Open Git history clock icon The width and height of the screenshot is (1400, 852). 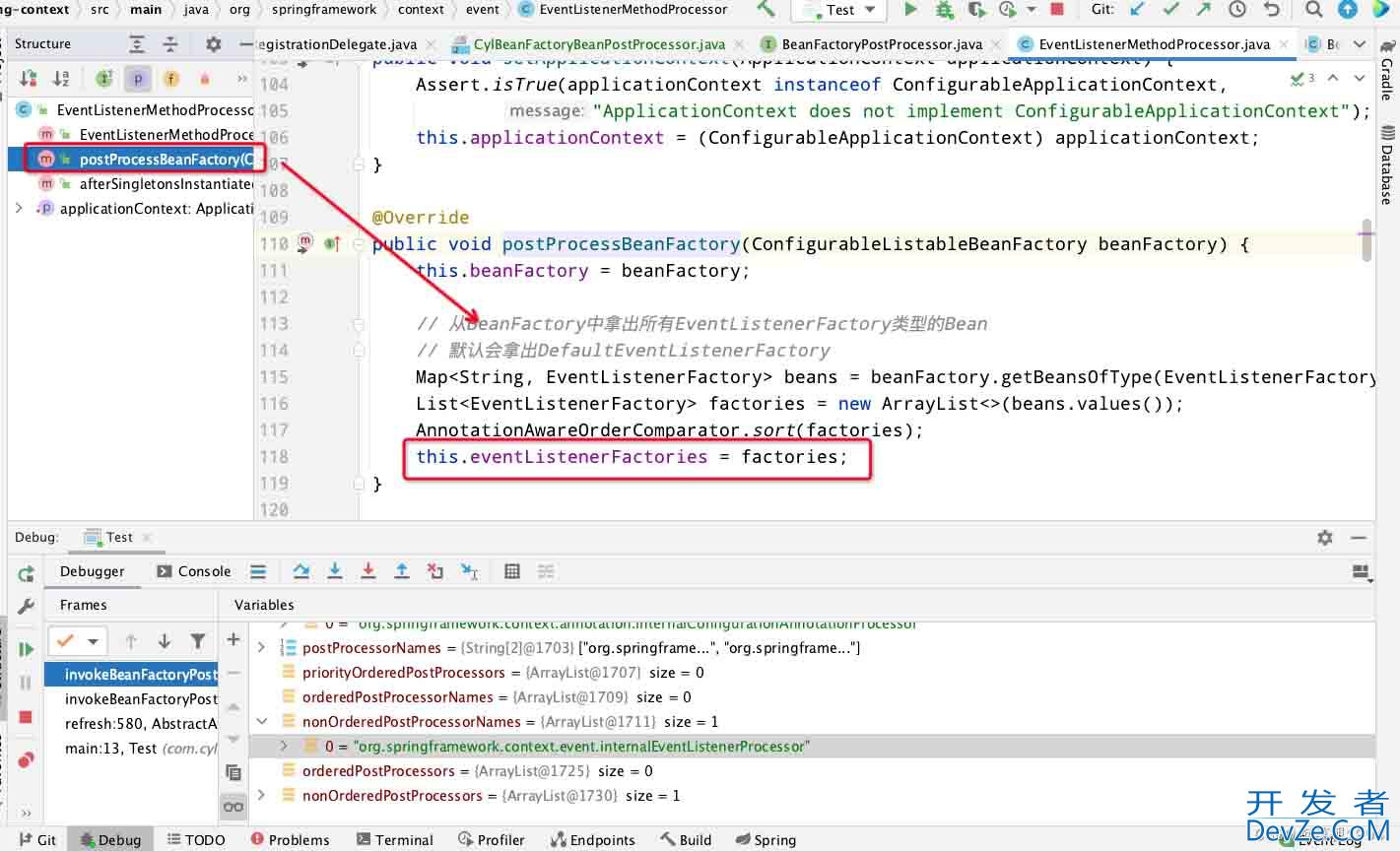pos(1237,9)
